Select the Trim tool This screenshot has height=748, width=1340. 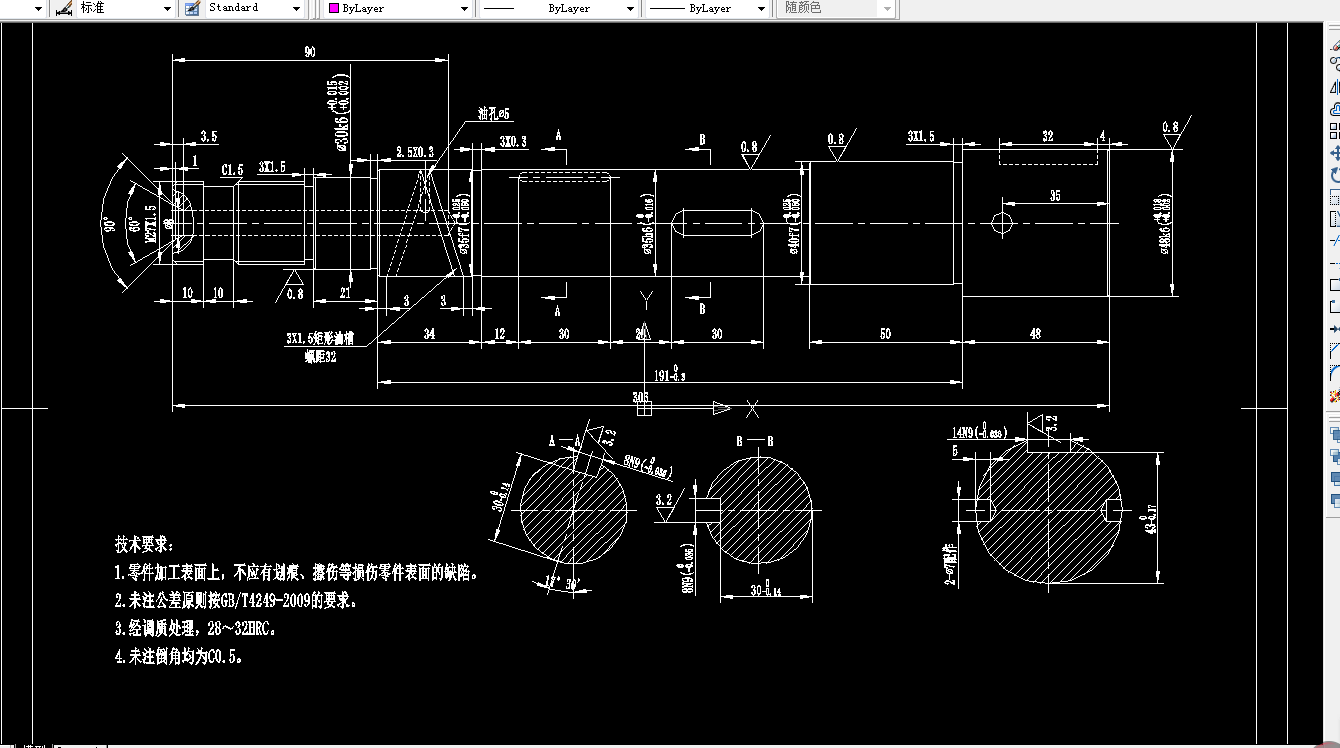1334,241
